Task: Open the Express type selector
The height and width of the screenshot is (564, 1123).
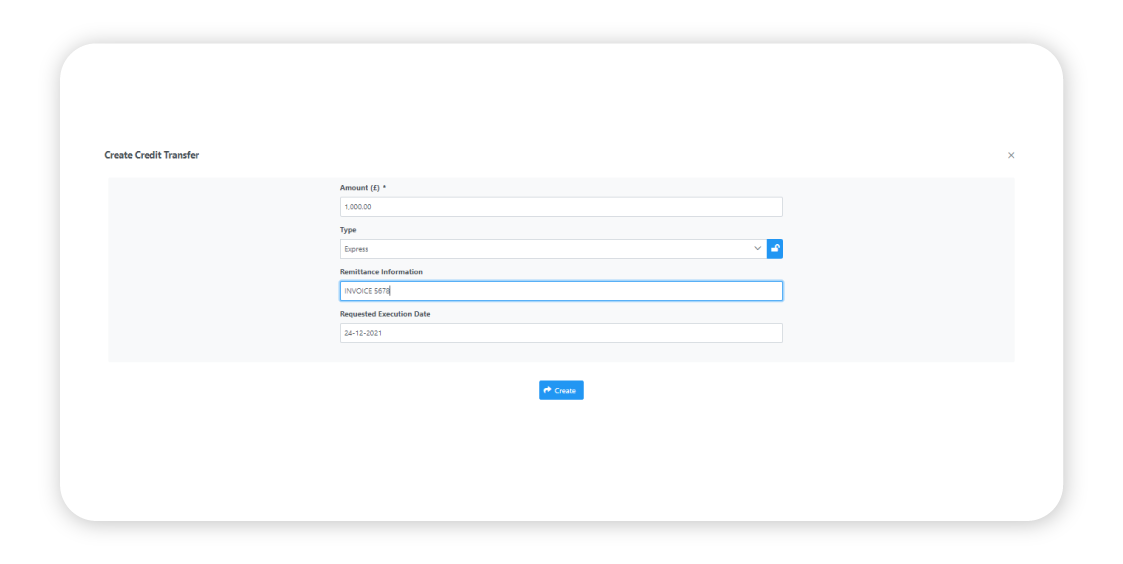Action: tap(550, 249)
